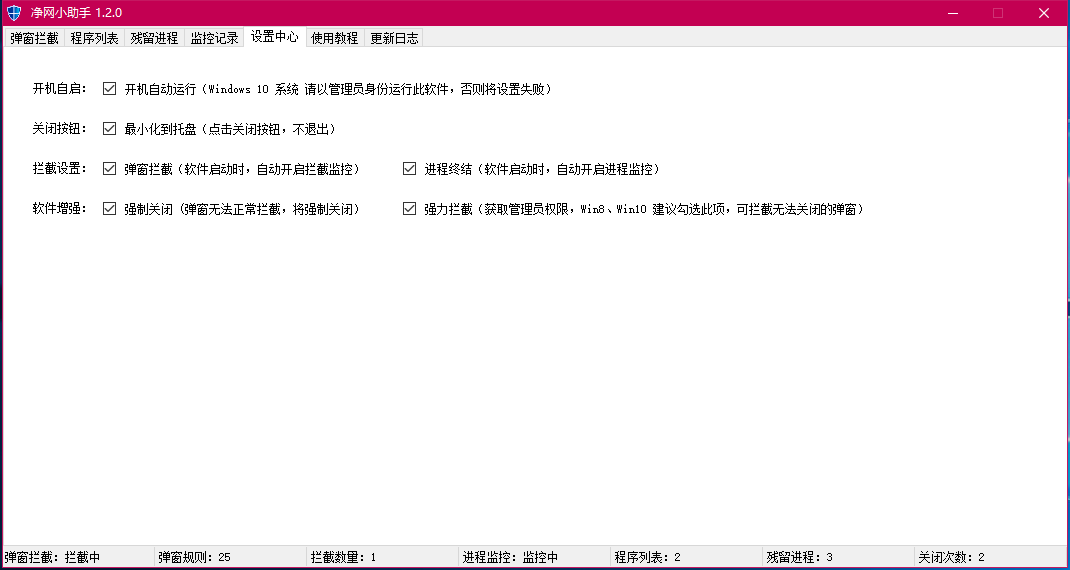
Task: Disable the 强力拦截 checkbox
Action: (409, 209)
